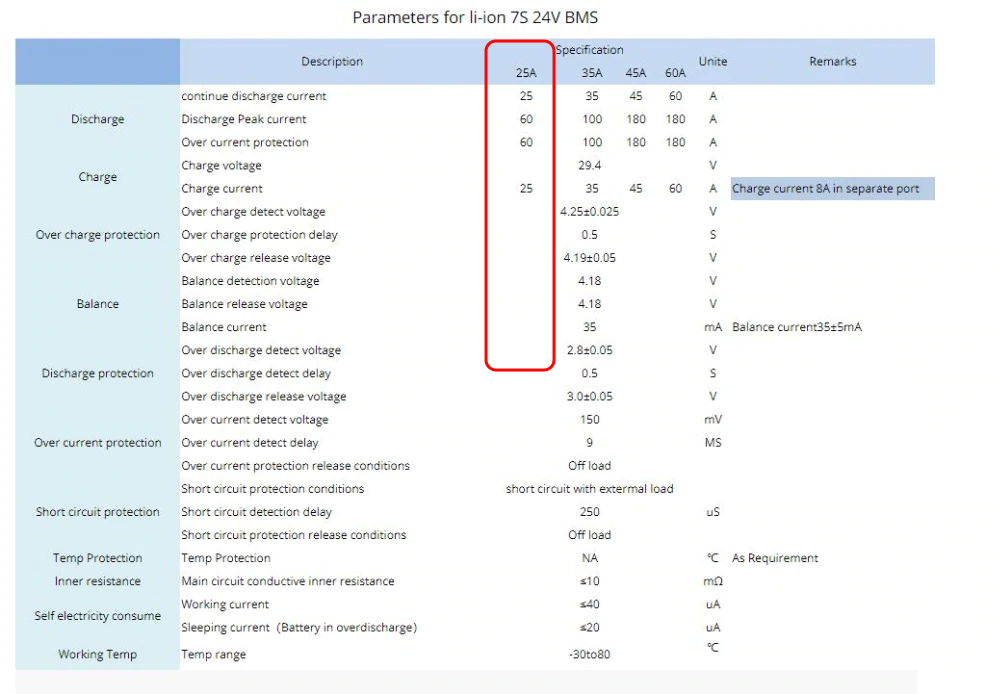Click 'Over discharge detect delay' description
The image size is (1000, 694).
256,373
